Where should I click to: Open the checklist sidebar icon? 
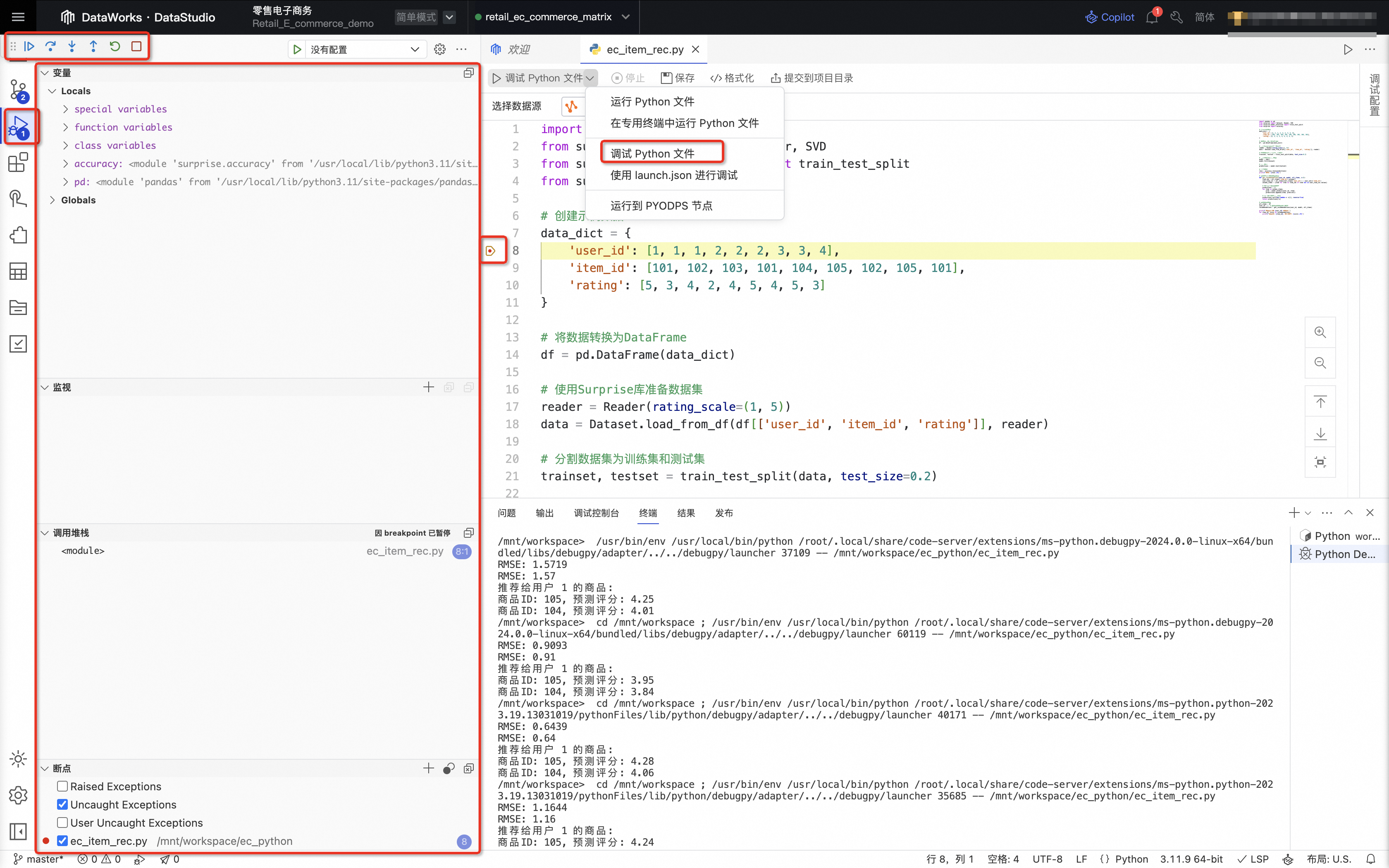[18, 343]
